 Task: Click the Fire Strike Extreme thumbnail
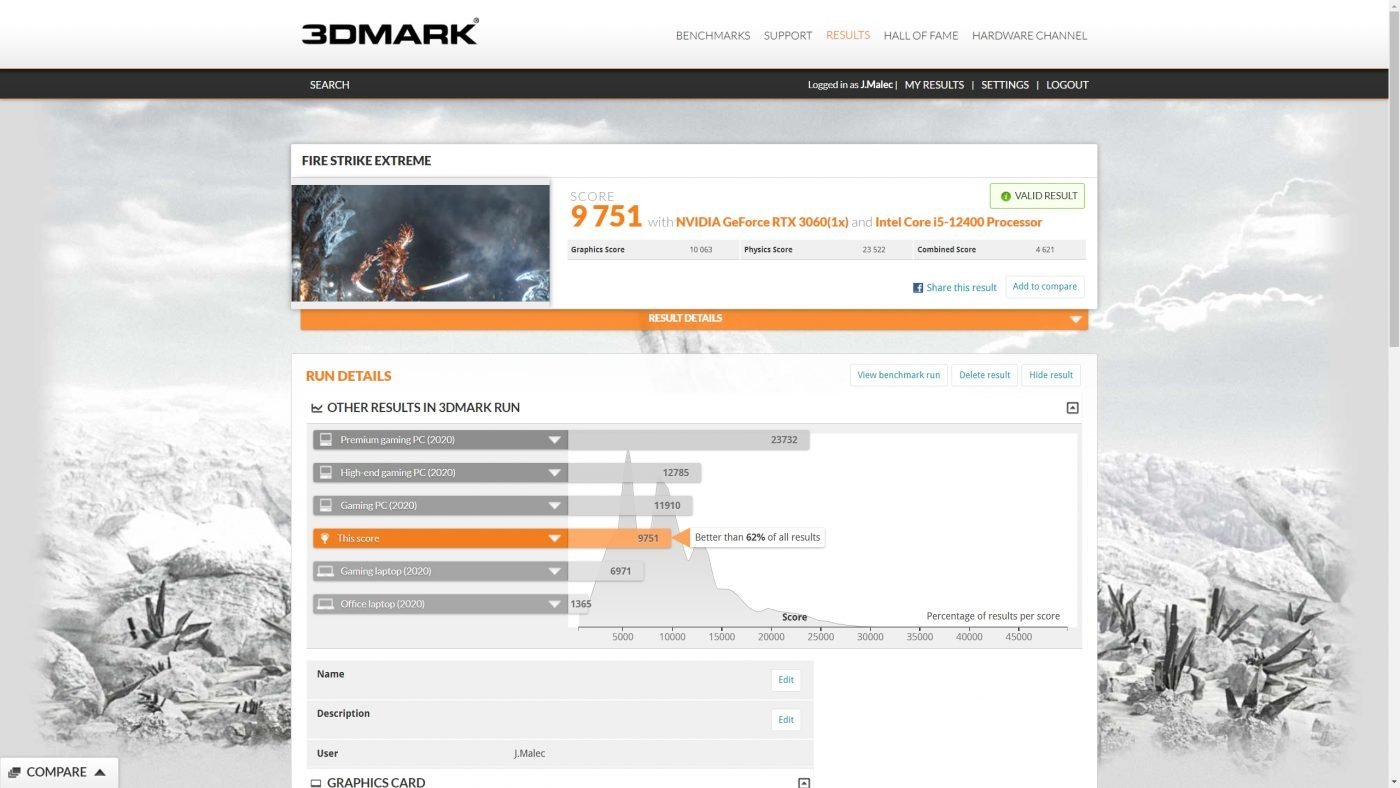[x=420, y=243]
